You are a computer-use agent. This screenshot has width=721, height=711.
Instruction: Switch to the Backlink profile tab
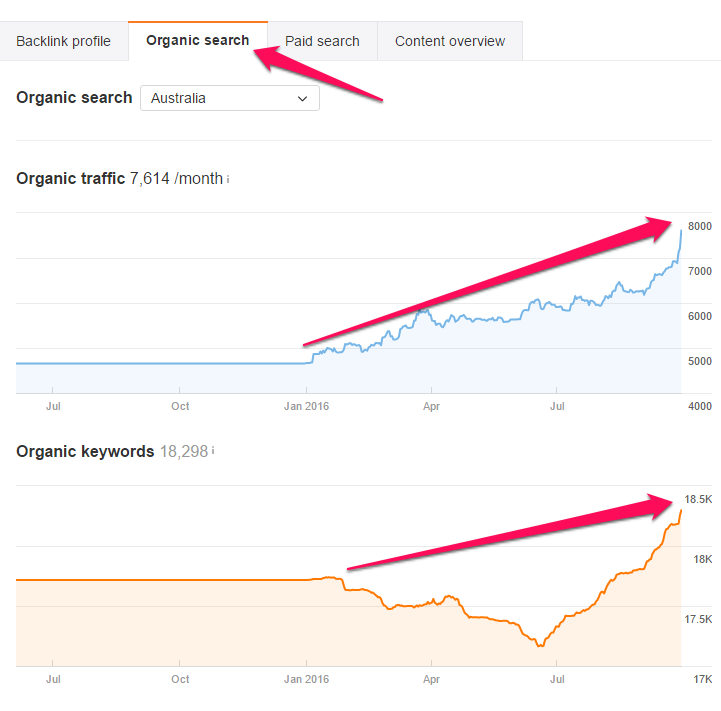pyautogui.click(x=63, y=41)
